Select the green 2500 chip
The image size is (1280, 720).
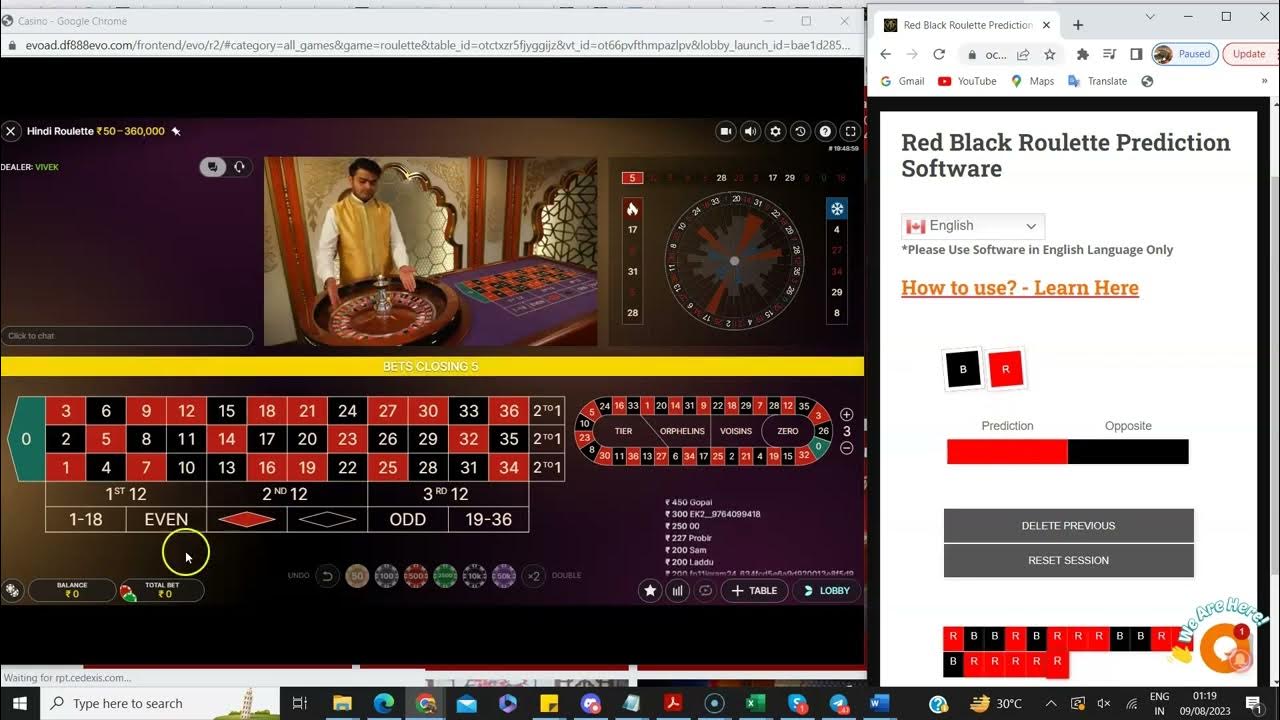click(446, 576)
